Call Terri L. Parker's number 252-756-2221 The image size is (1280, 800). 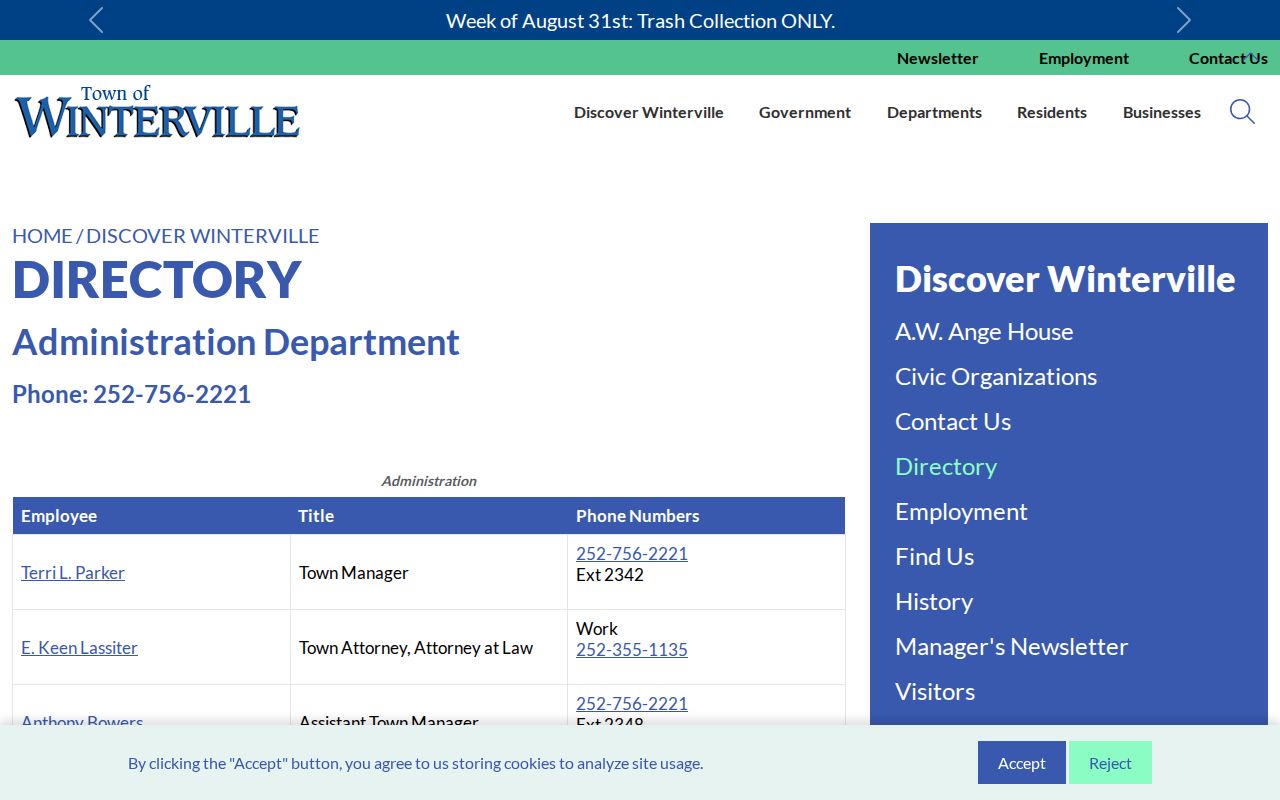pyautogui.click(x=632, y=554)
